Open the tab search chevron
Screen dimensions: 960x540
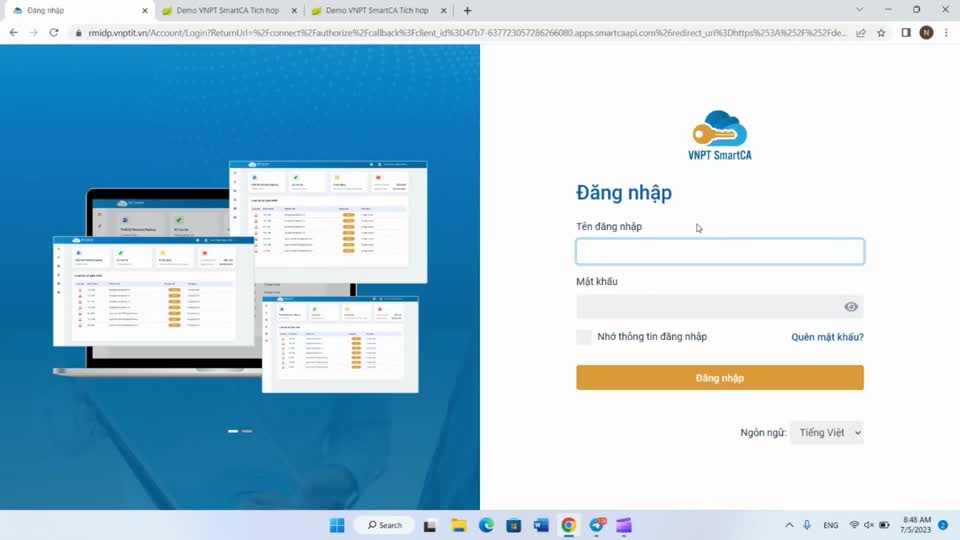(860, 10)
